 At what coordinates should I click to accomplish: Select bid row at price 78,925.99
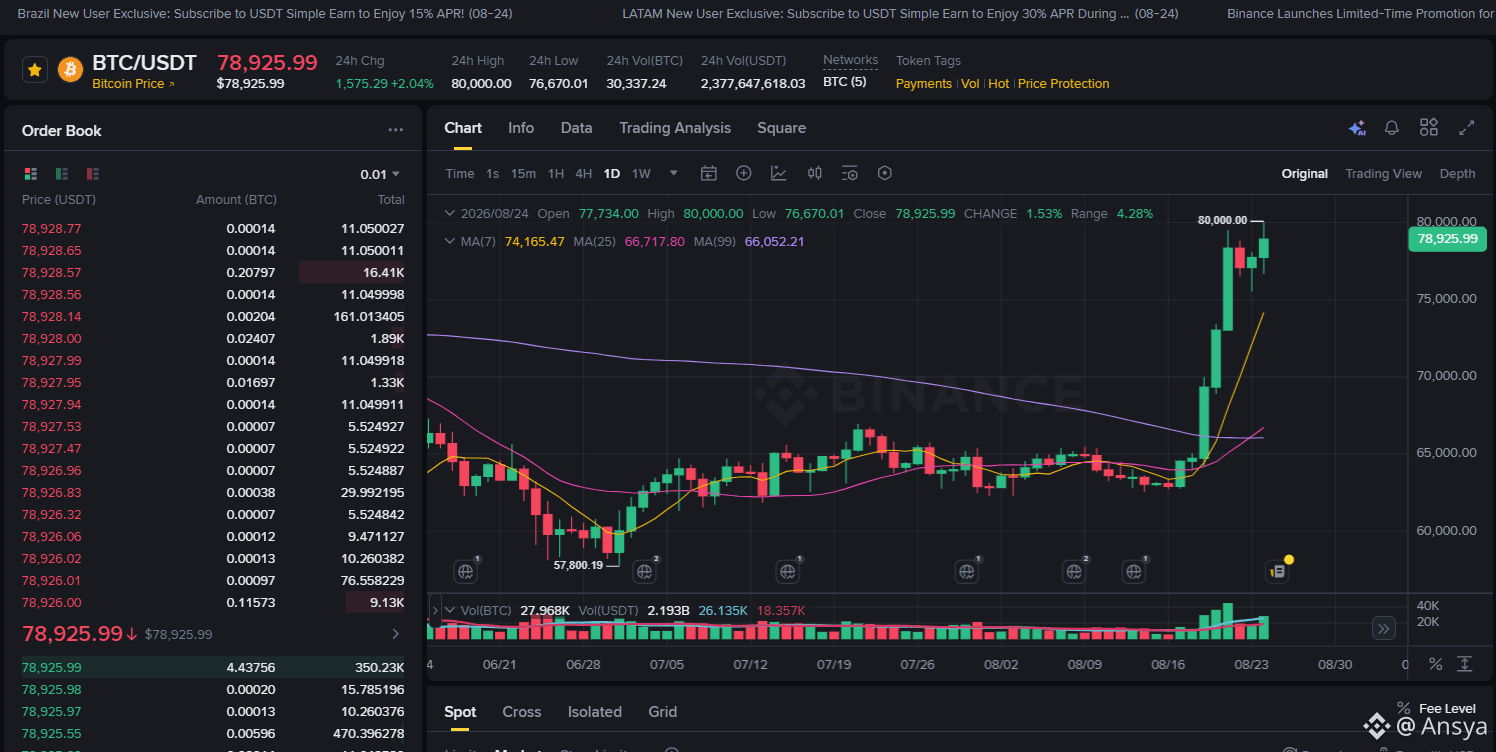(213, 667)
